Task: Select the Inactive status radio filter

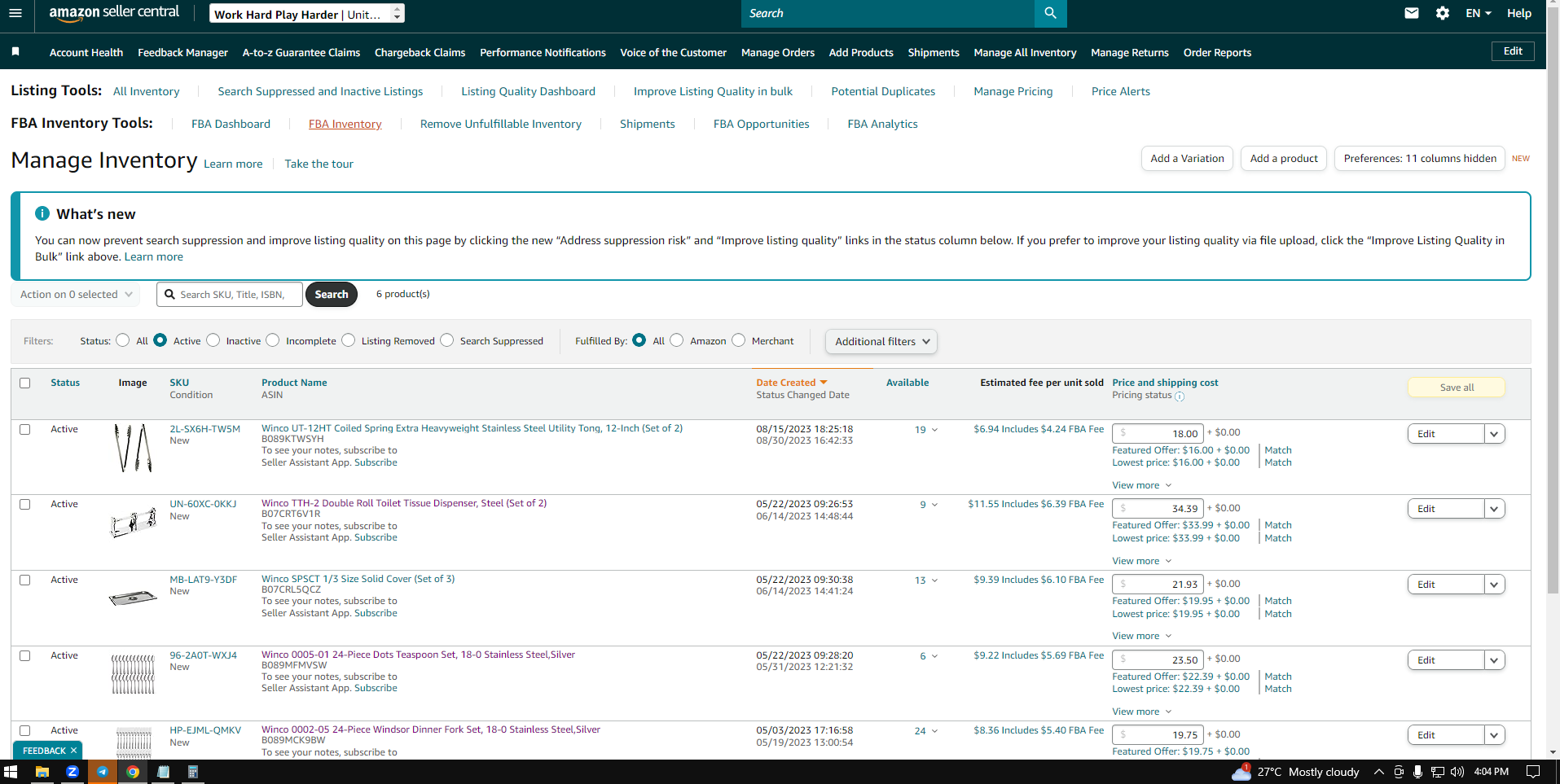Action: [x=213, y=340]
